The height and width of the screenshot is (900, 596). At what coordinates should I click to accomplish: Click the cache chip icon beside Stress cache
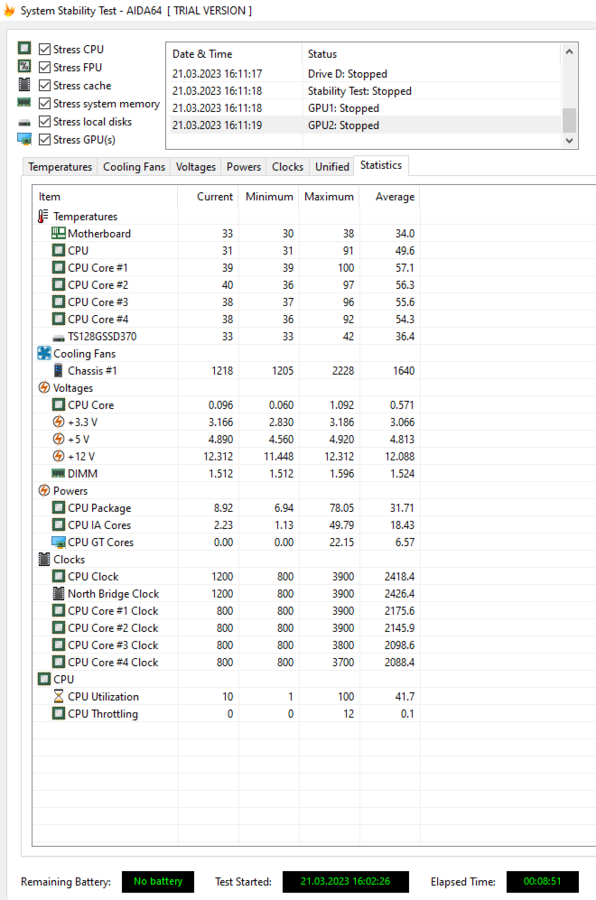(24, 84)
